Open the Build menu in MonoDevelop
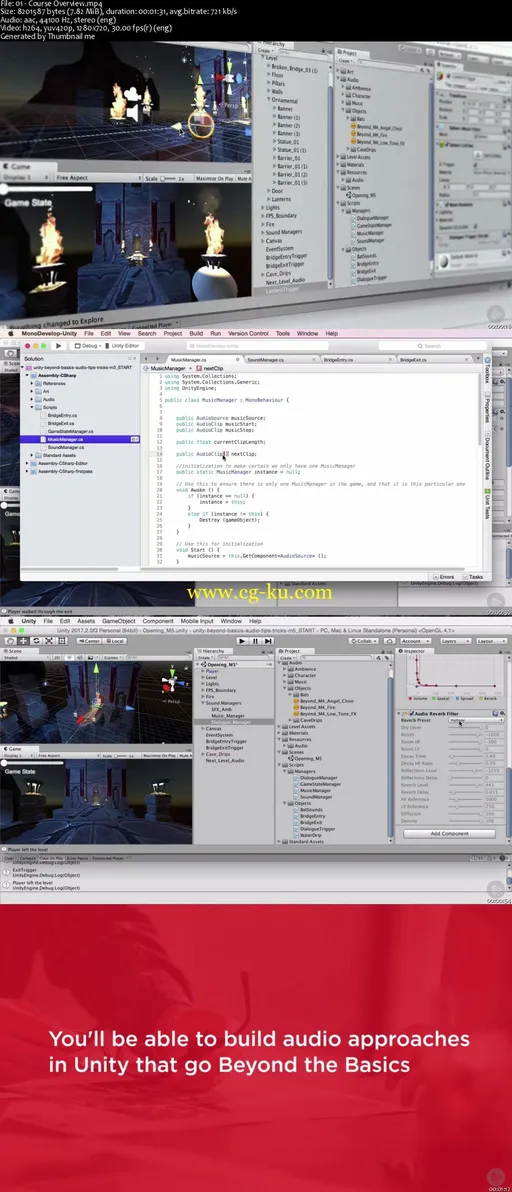512x1192 pixels. pos(196,333)
